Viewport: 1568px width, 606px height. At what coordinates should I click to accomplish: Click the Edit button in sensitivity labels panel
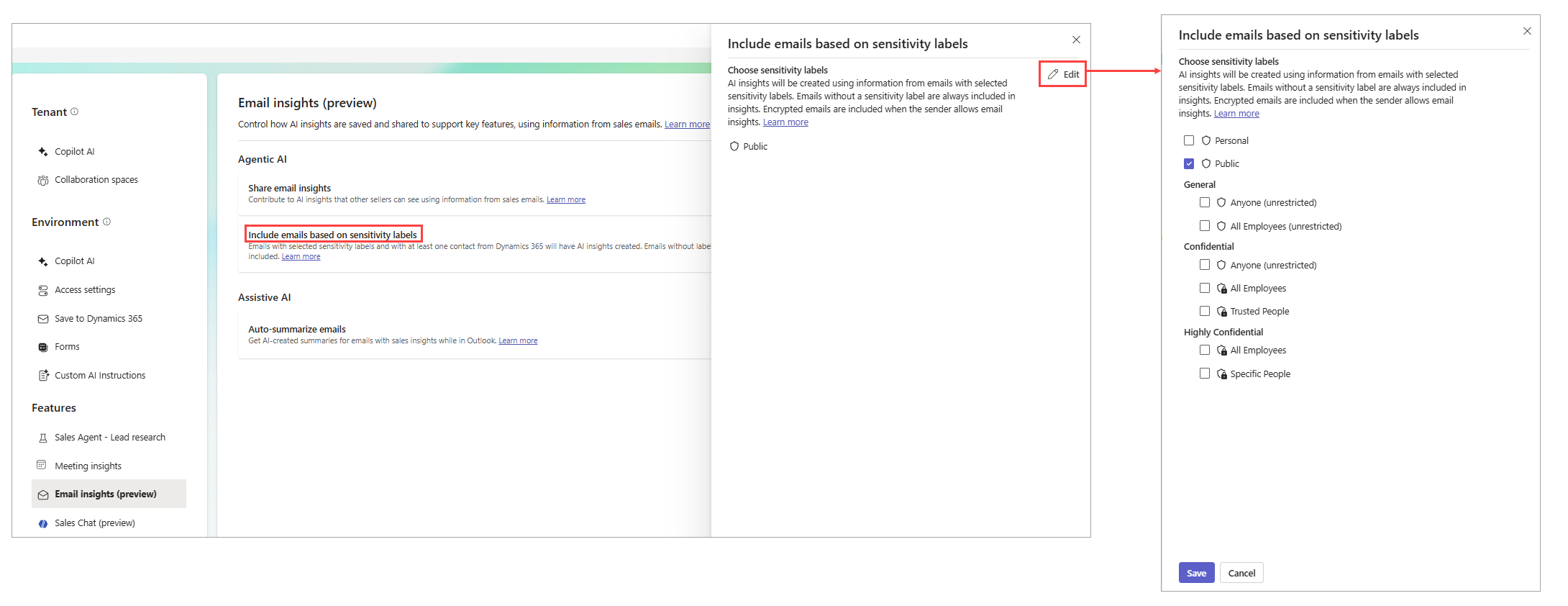[1063, 74]
